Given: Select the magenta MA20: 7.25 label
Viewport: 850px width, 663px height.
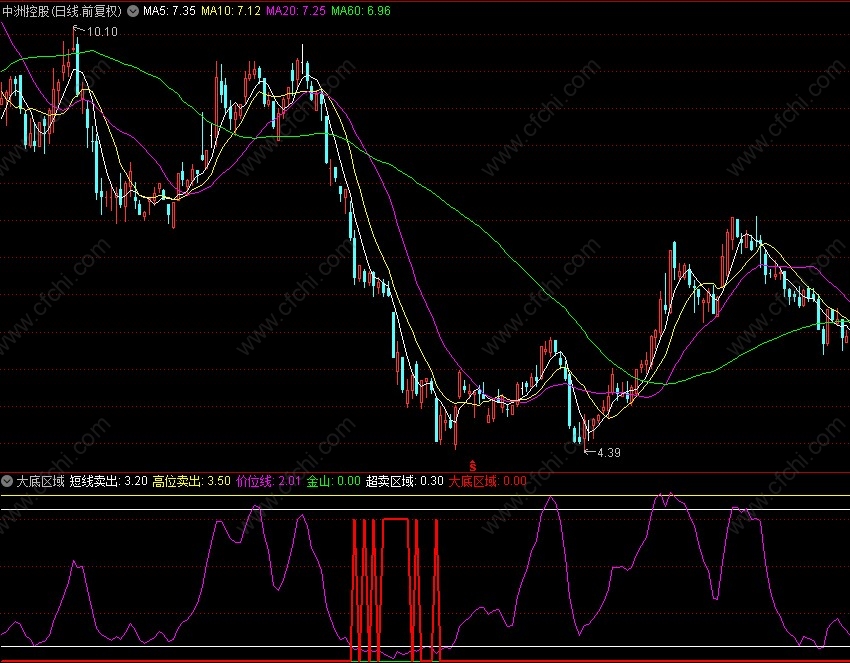Looking at the screenshot, I should (x=295, y=11).
